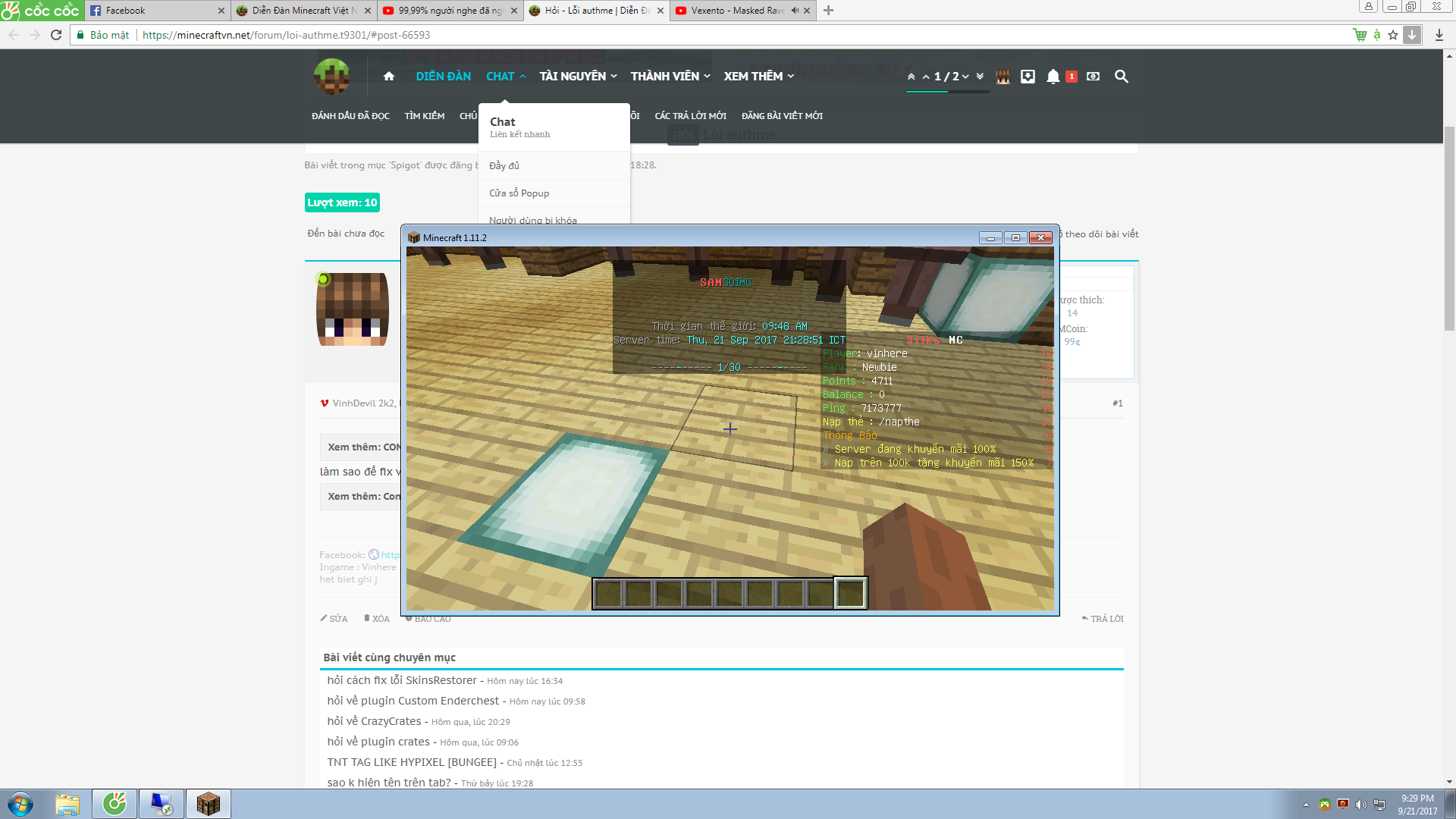Click the user avatar in navbar
The height and width of the screenshot is (819, 1456).
click(1003, 77)
